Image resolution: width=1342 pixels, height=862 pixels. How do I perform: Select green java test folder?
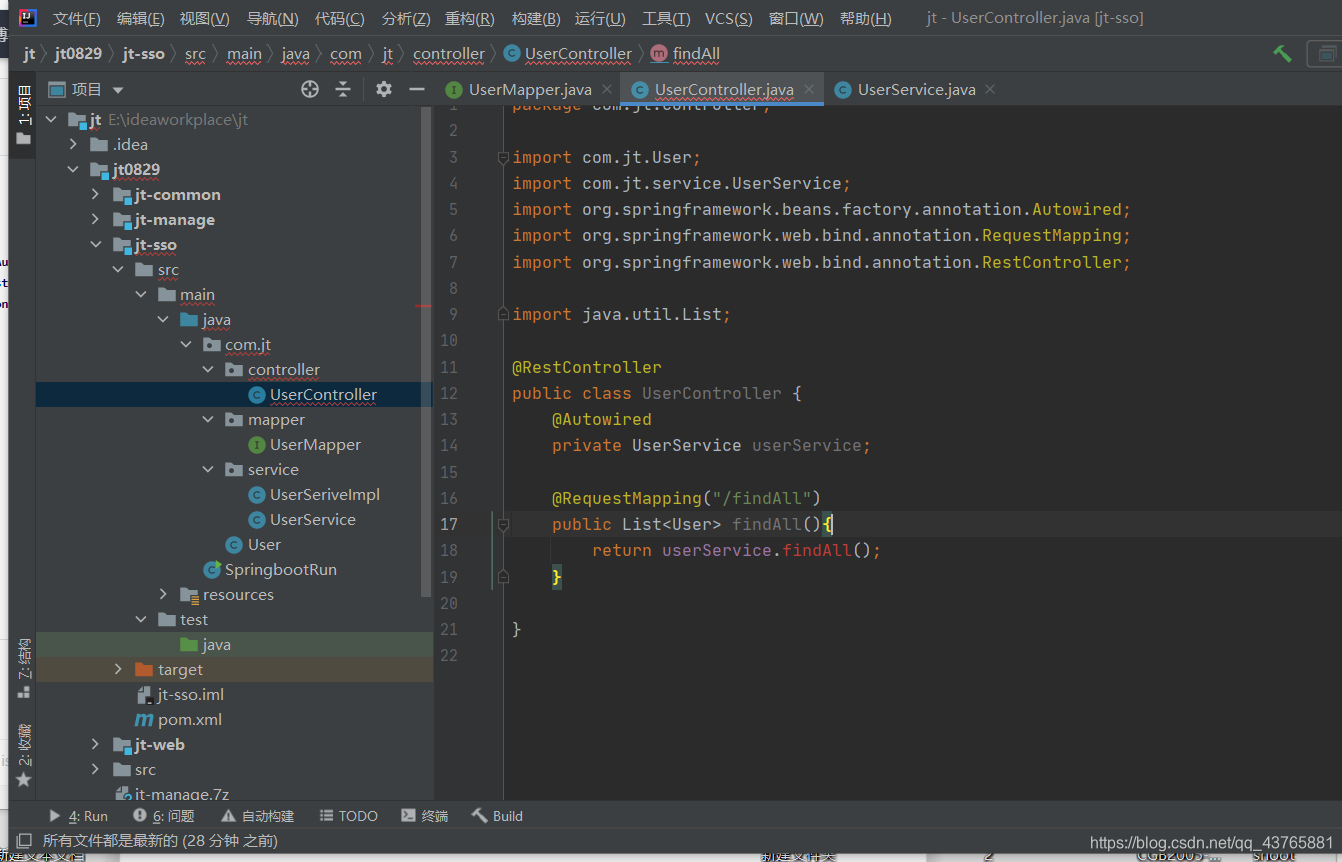pos(216,645)
